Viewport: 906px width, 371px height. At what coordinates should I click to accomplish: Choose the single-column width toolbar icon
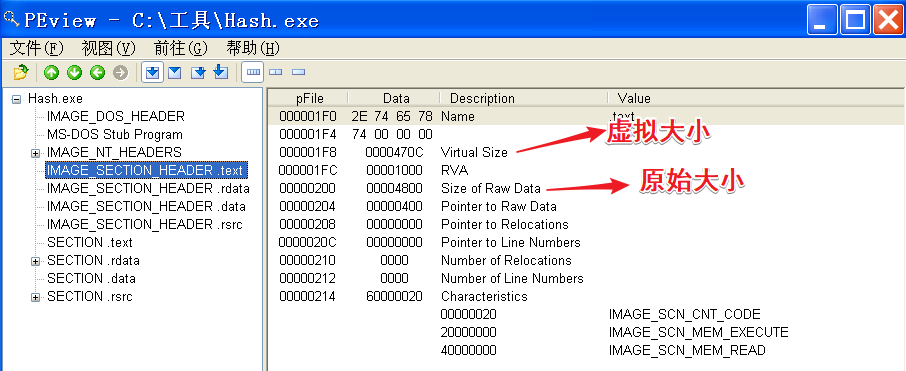[298, 72]
